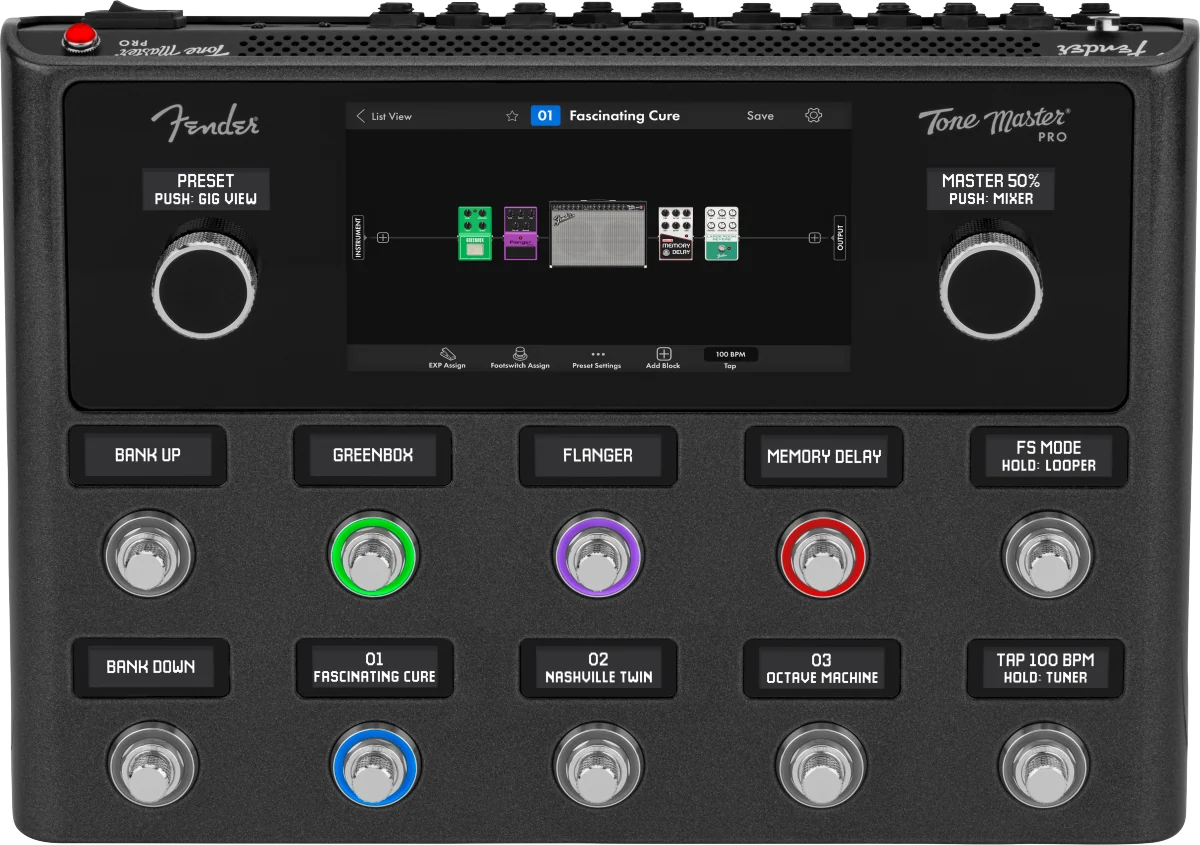
Task: Select preset 01 with blue-ringed footswitch
Action: (x=376, y=767)
